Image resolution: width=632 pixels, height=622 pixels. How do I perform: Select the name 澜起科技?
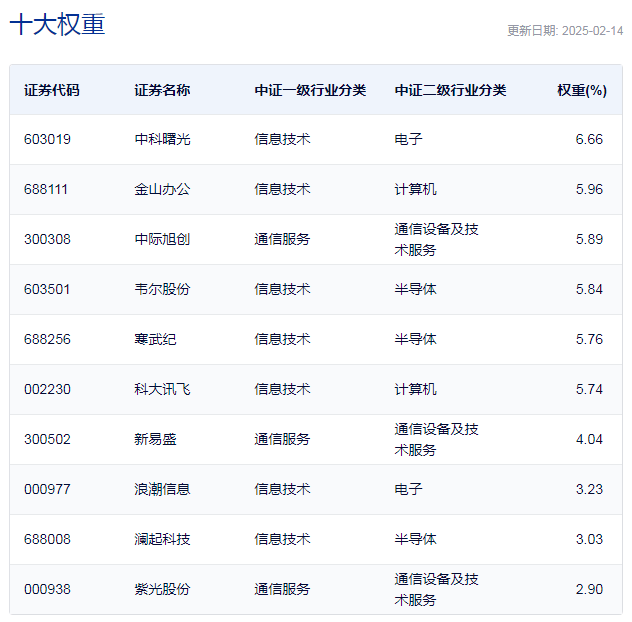tap(162, 539)
